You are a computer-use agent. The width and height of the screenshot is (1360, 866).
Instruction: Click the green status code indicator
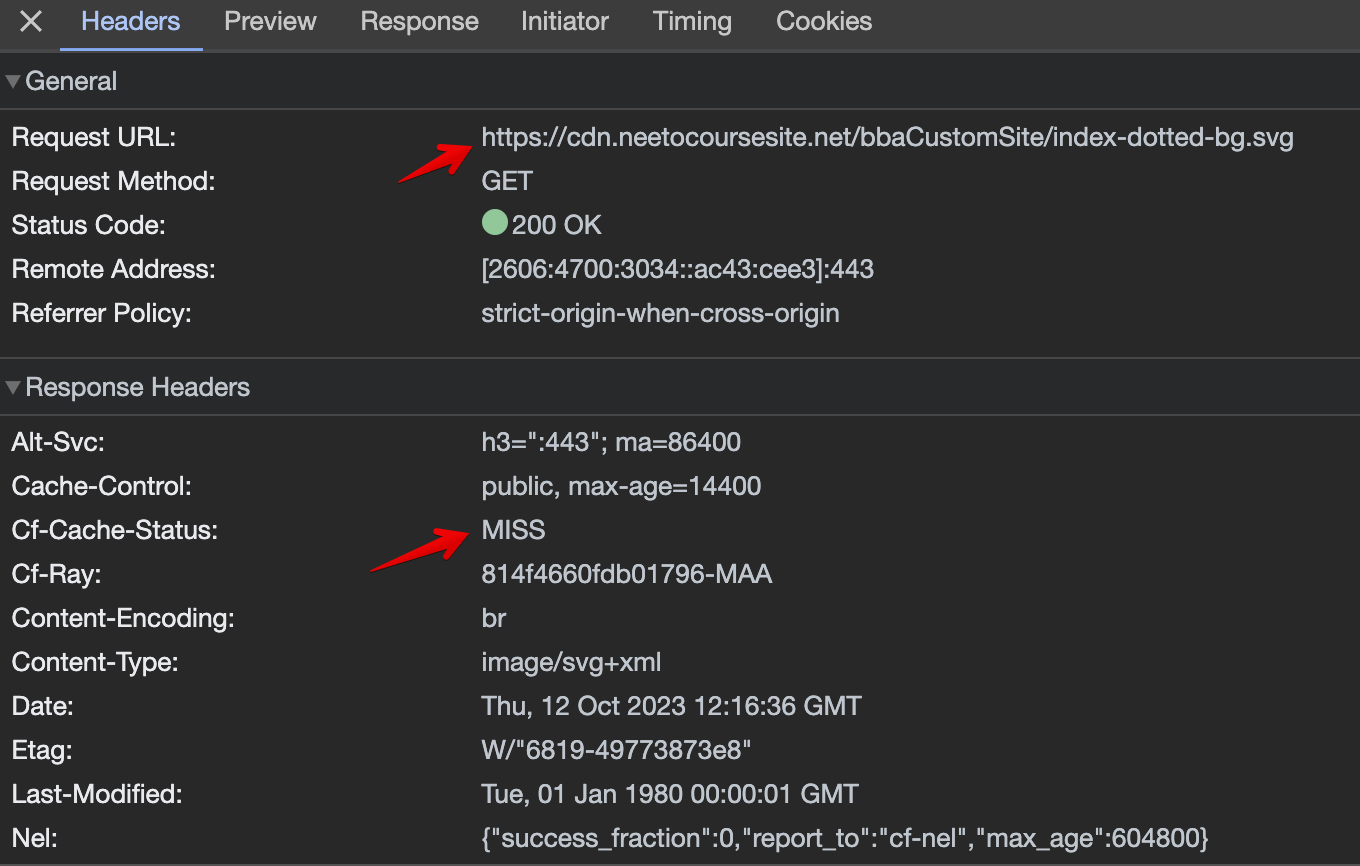coord(494,222)
